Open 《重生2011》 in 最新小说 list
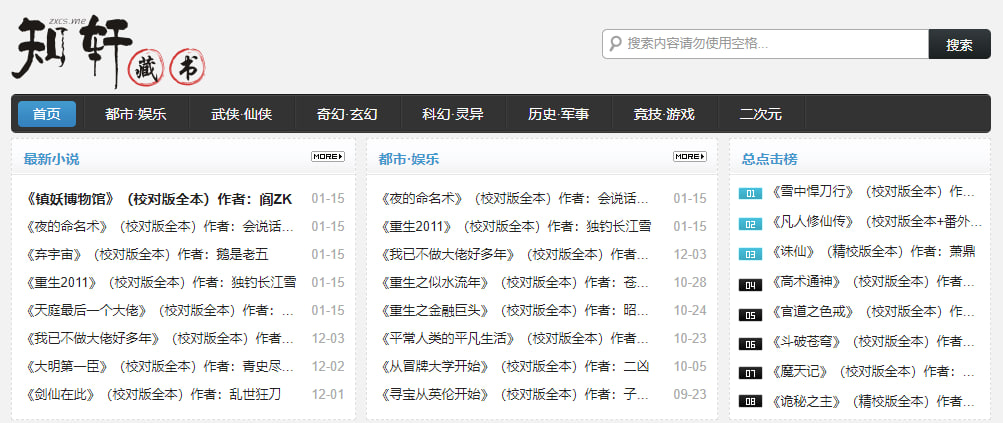Image resolution: width=1003 pixels, height=423 pixels. click(x=160, y=282)
